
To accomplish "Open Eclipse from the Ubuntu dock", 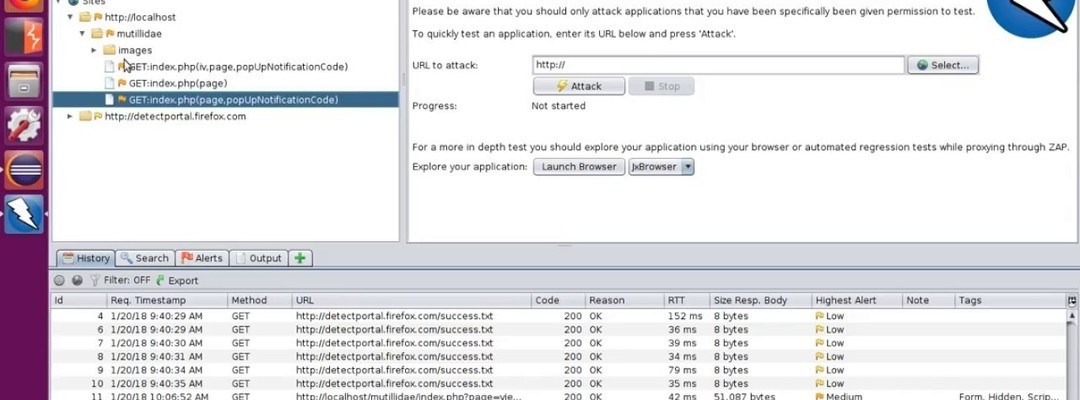I will (24, 169).
